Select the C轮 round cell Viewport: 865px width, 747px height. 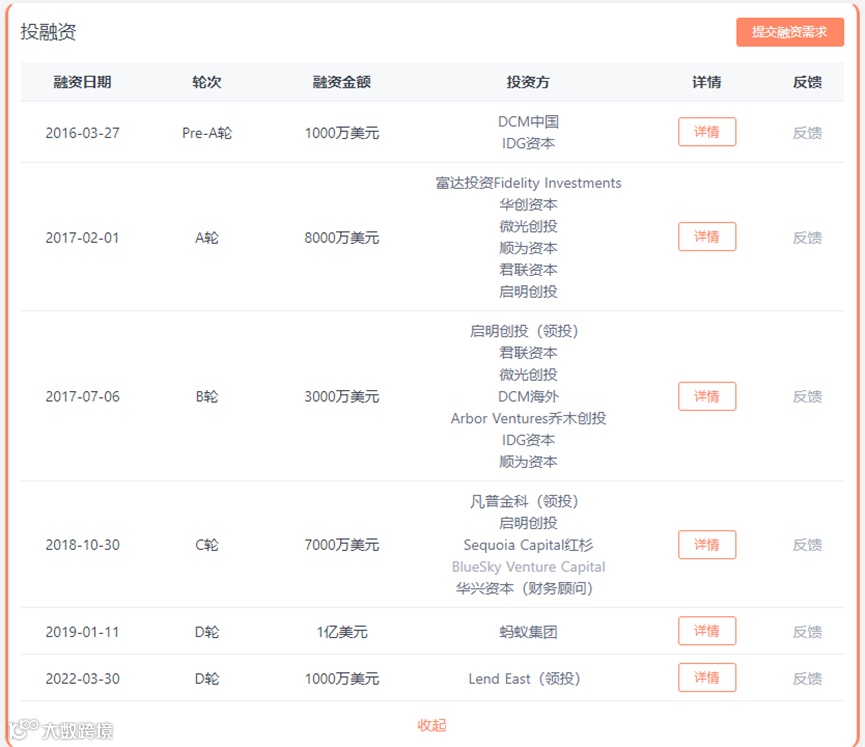(207, 545)
